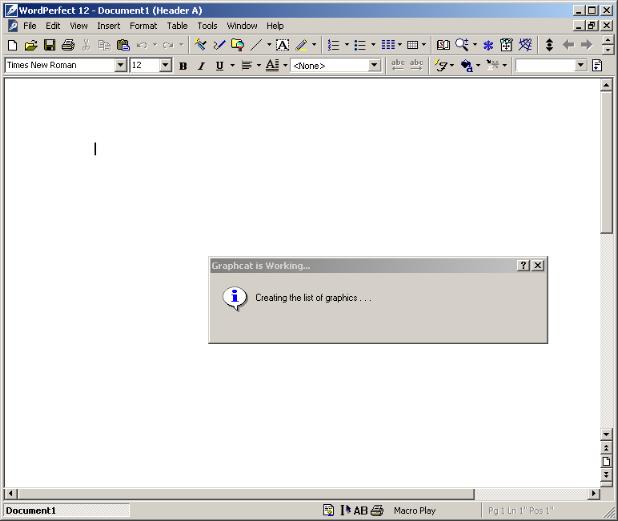Insert clipart using shapes image icon
This screenshot has width=618, height=521.
[238, 45]
